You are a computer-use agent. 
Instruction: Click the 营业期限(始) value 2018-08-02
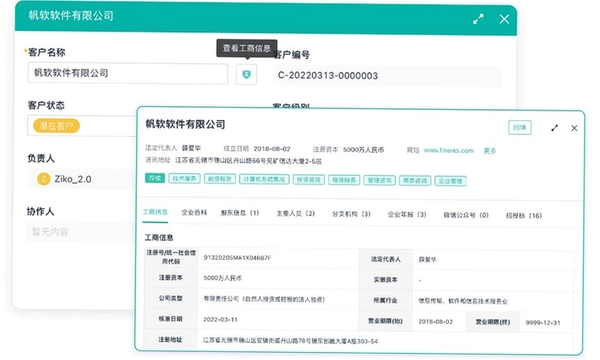pyautogui.click(x=435, y=322)
